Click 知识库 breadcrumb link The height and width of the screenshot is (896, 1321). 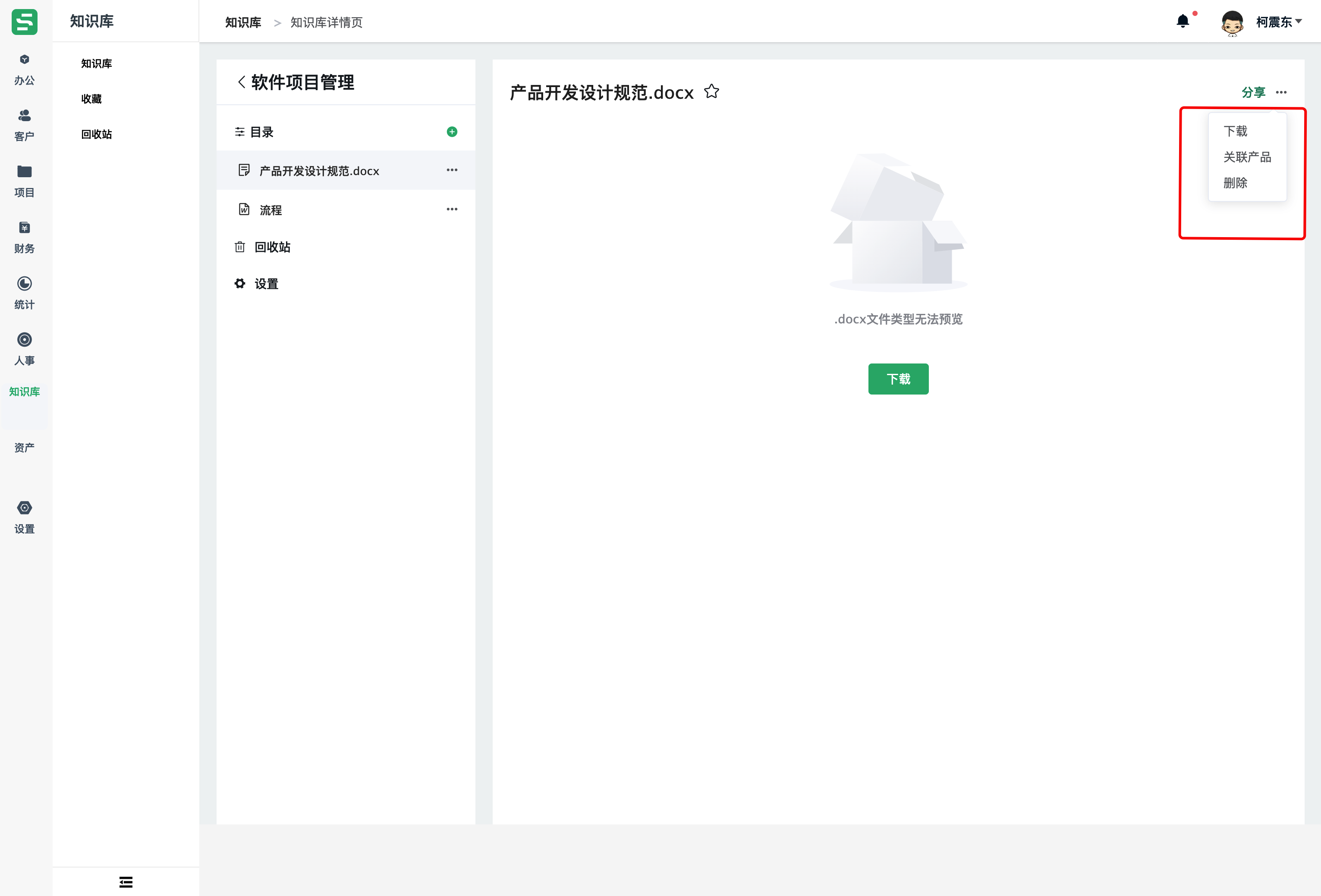tap(243, 22)
